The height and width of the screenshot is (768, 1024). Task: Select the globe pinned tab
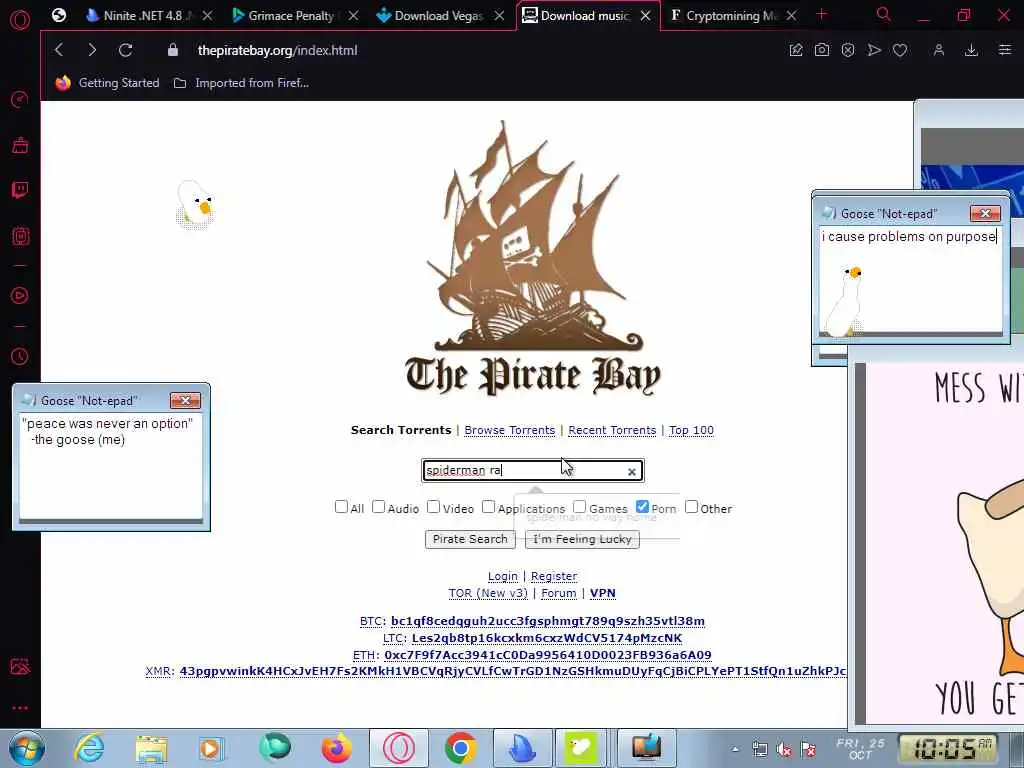pyautogui.click(x=59, y=15)
